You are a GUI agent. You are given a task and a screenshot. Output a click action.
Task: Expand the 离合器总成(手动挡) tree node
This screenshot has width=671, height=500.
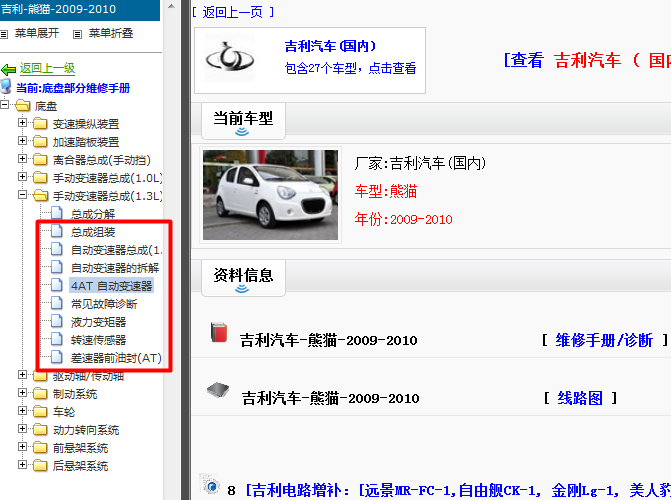tap(22, 158)
